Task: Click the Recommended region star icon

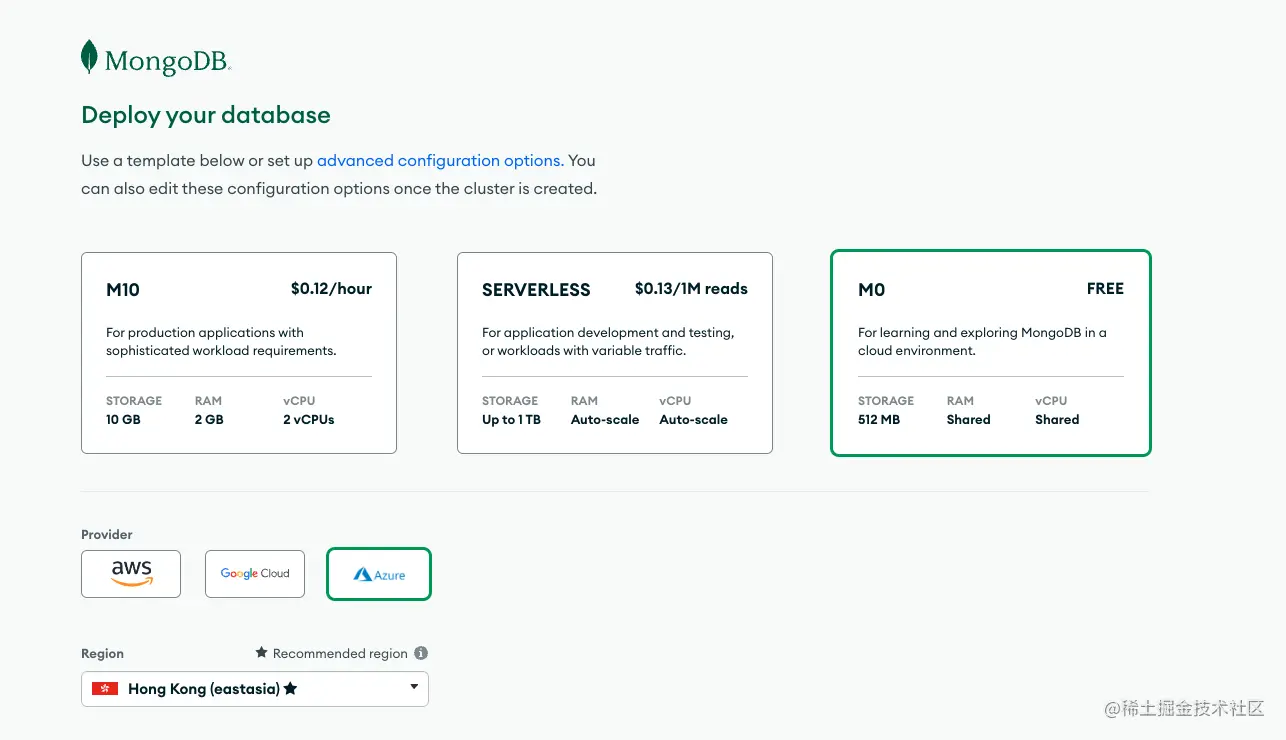Action: pyautogui.click(x=261, y=653)
